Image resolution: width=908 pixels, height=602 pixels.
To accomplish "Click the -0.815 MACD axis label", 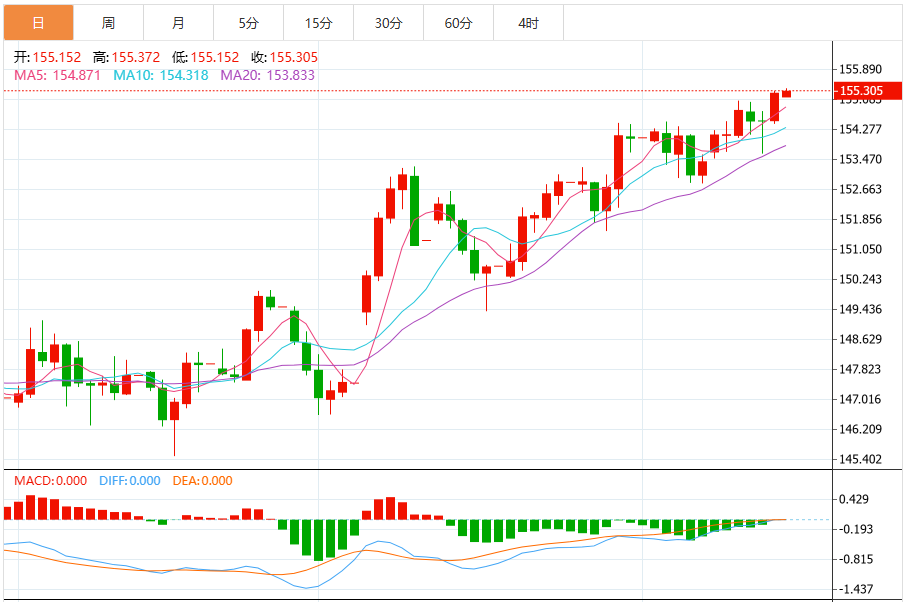I will click(856, 559).
